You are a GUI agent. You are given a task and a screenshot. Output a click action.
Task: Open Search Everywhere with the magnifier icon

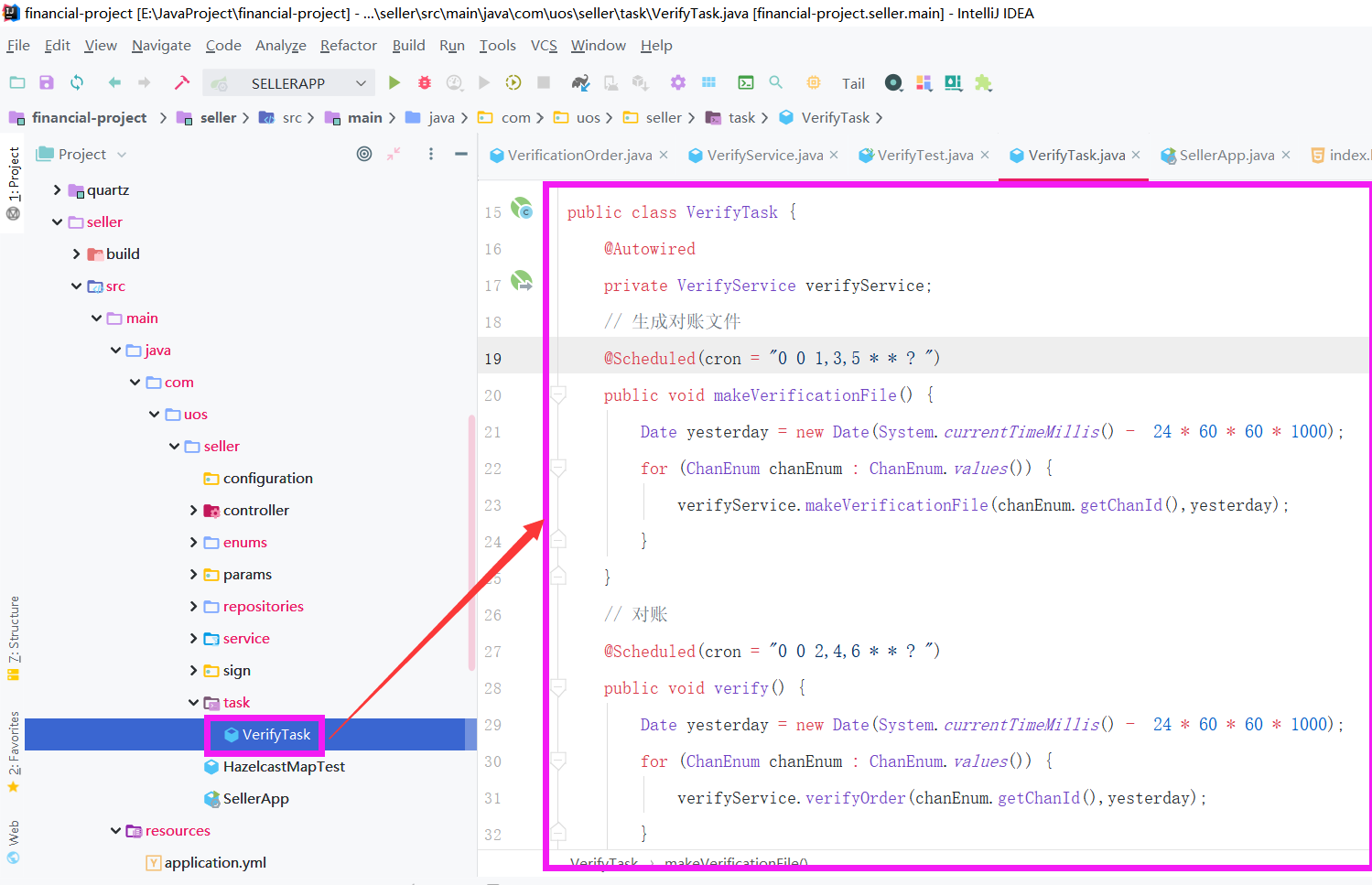pos(775,82)
